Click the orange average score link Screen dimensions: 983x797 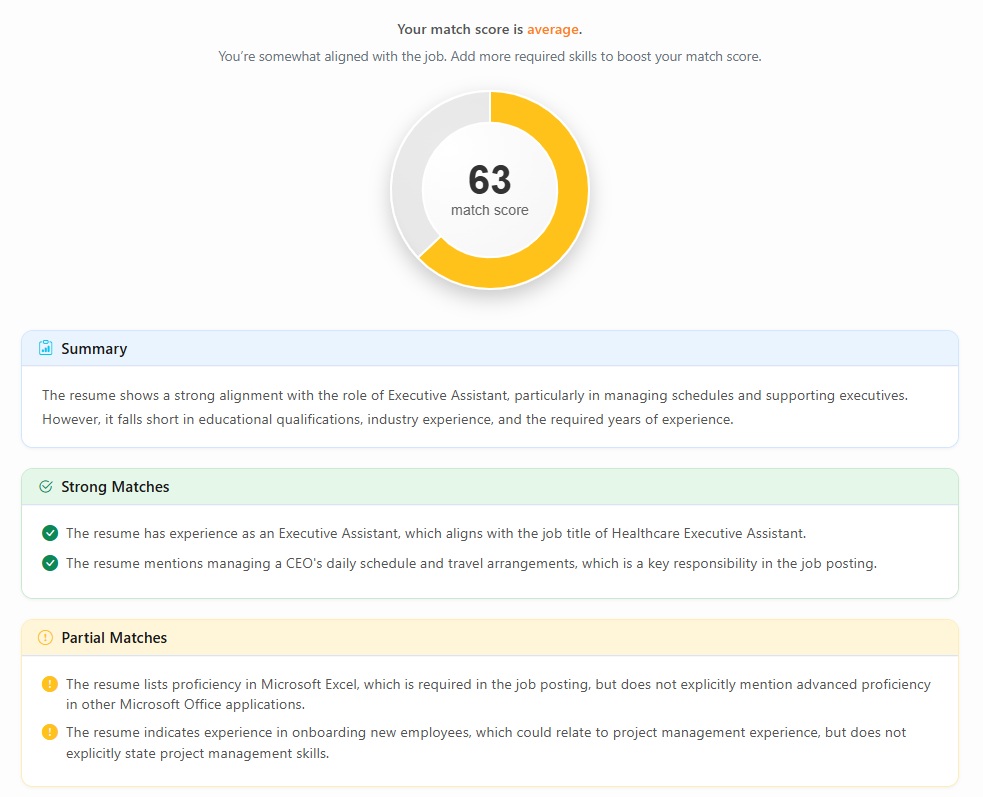coord(552,29)
